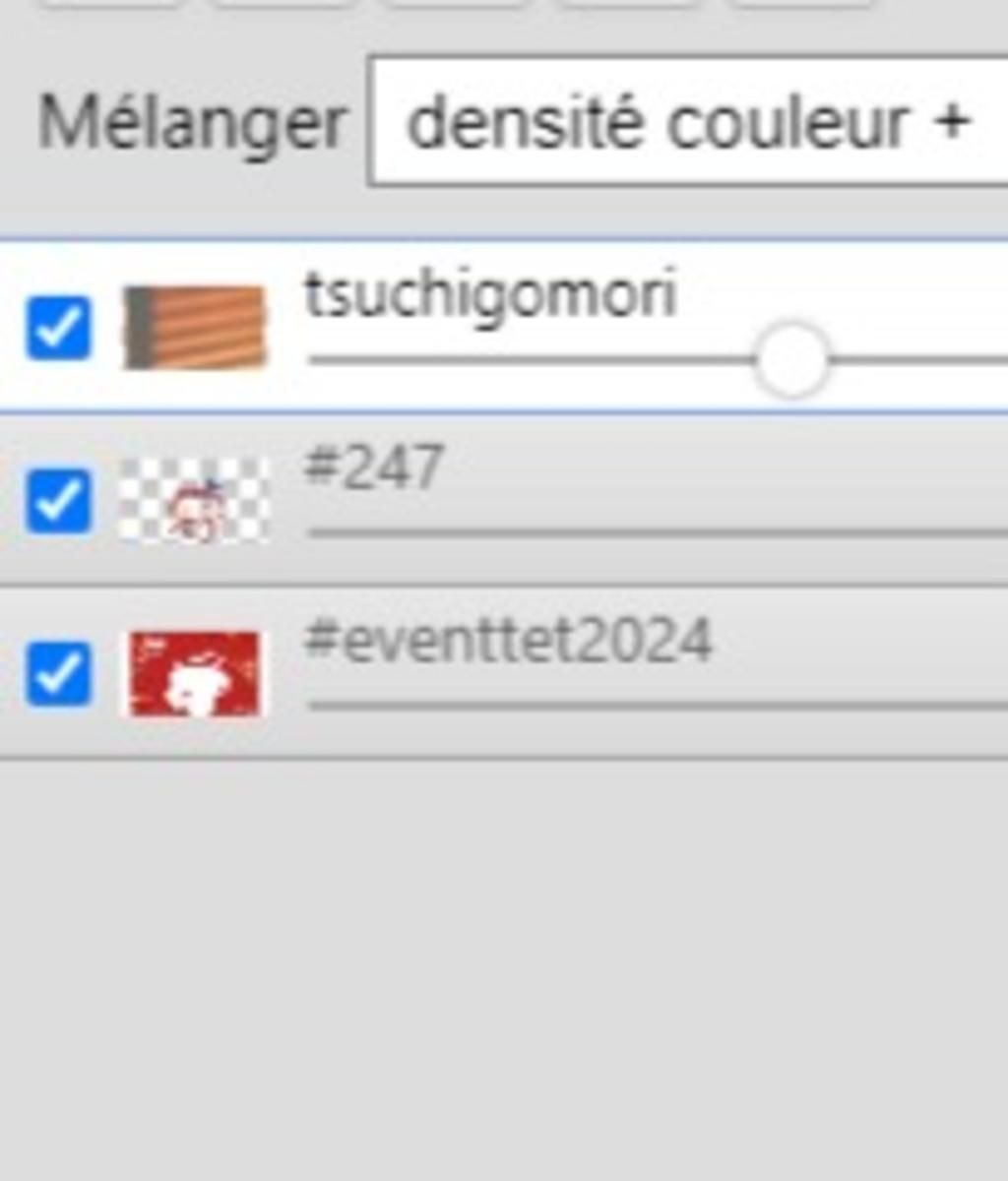
Task: Open the Mélanger blend mode dropdown
Action: (x=688, y=122)
